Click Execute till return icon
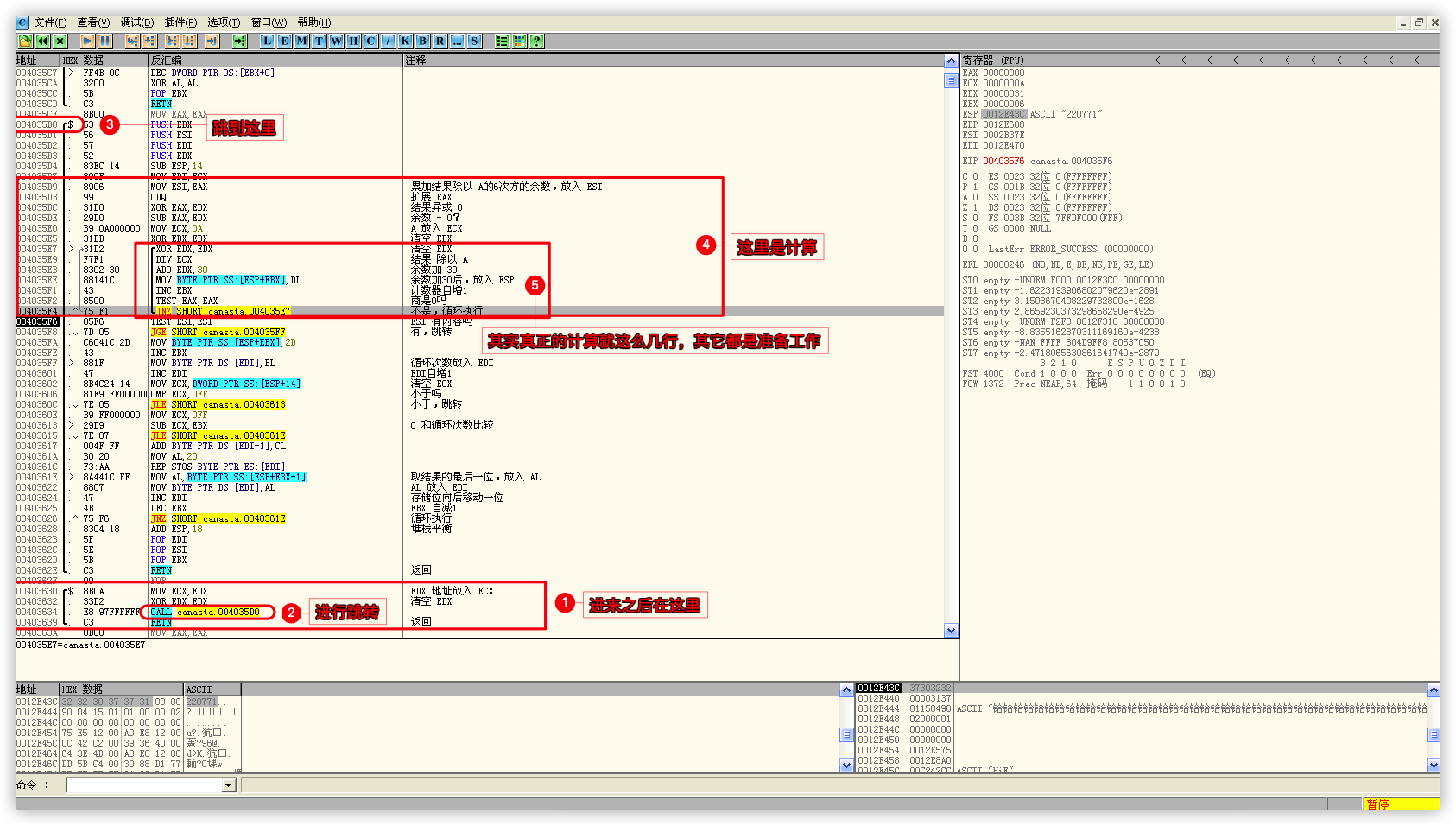 click(212, 41)
